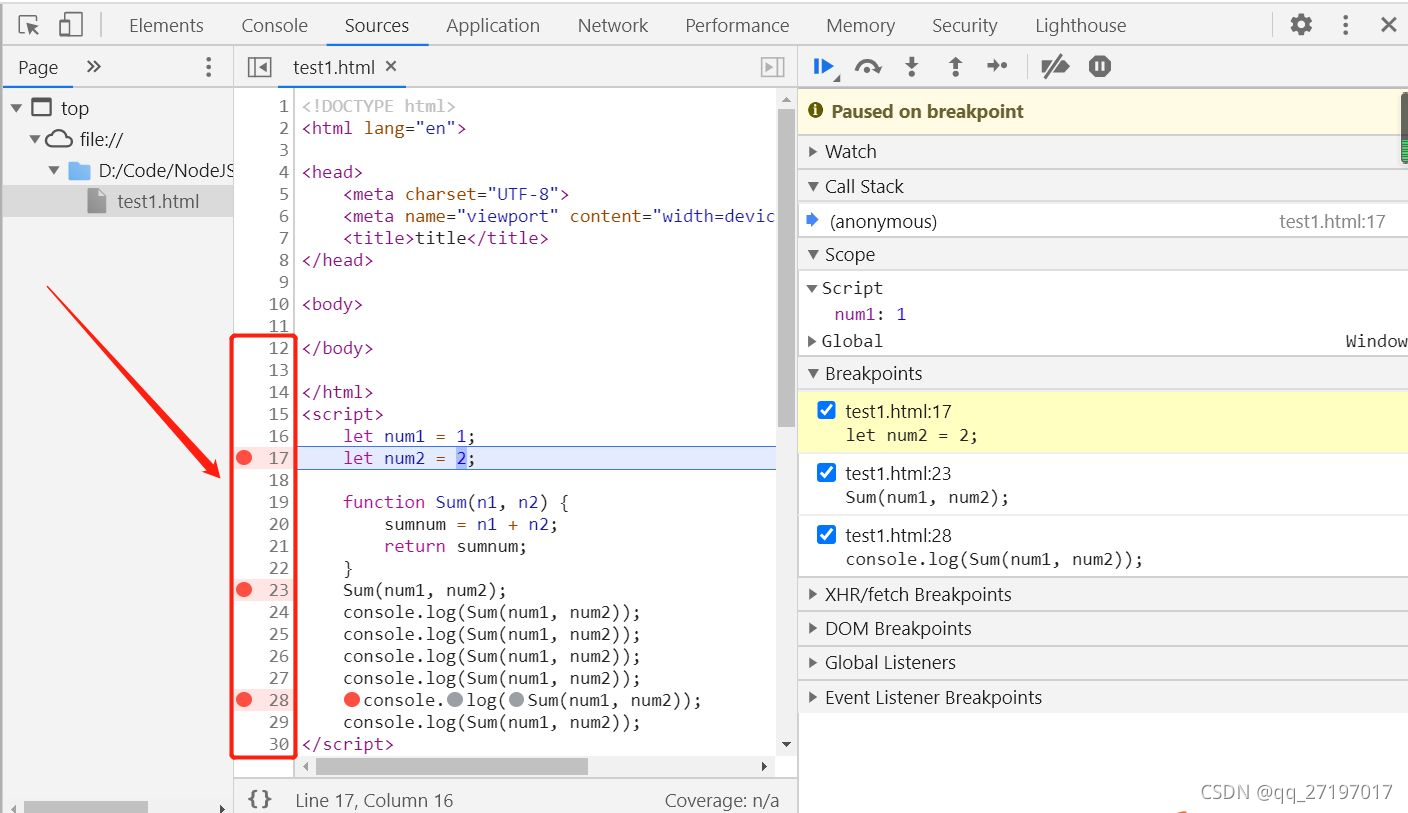Disable the test1.html:28 breakpoint checkbox

826,534
